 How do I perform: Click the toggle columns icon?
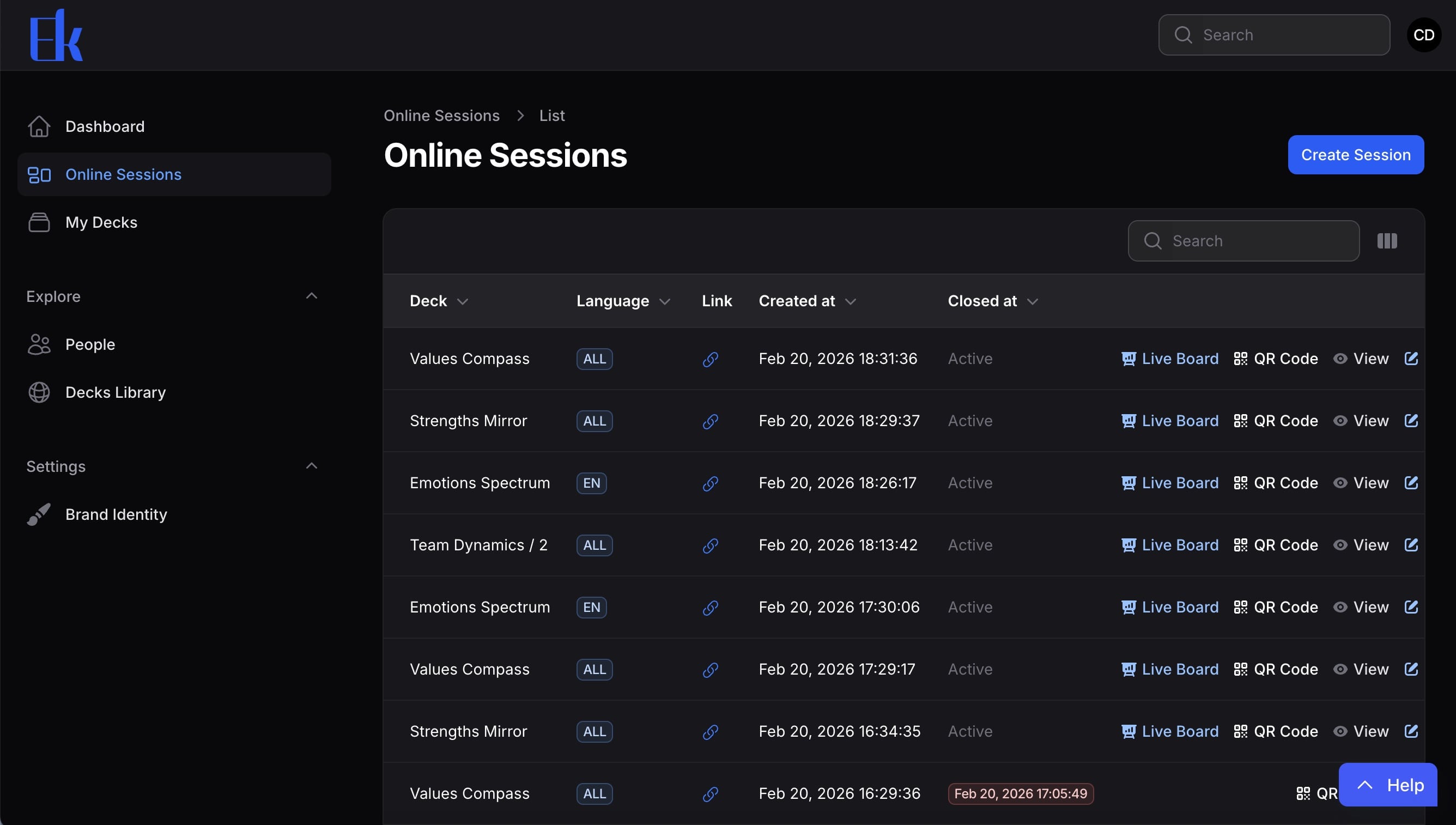(1387, 241)
